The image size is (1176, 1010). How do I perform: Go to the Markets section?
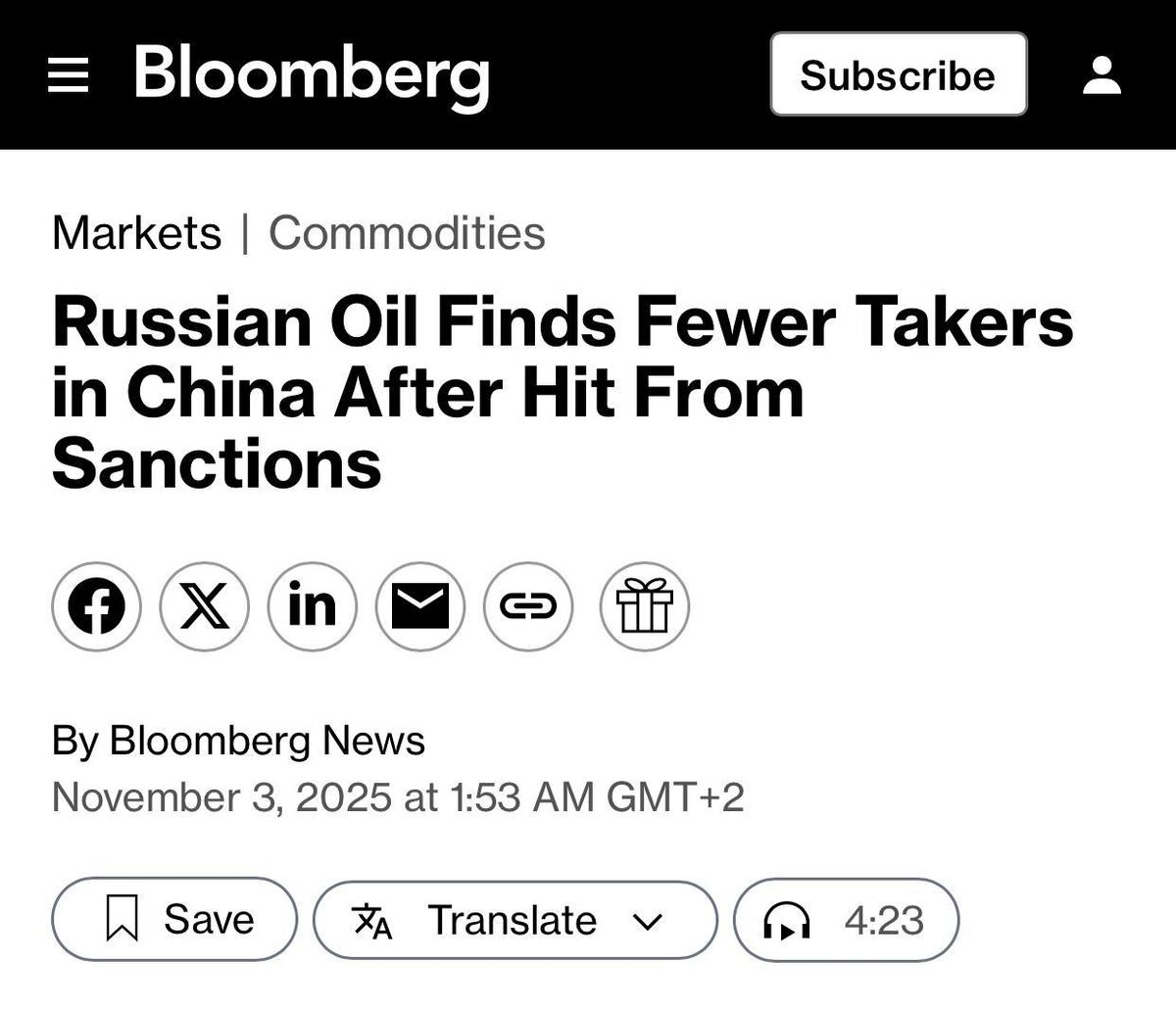[x=136, y=233]
